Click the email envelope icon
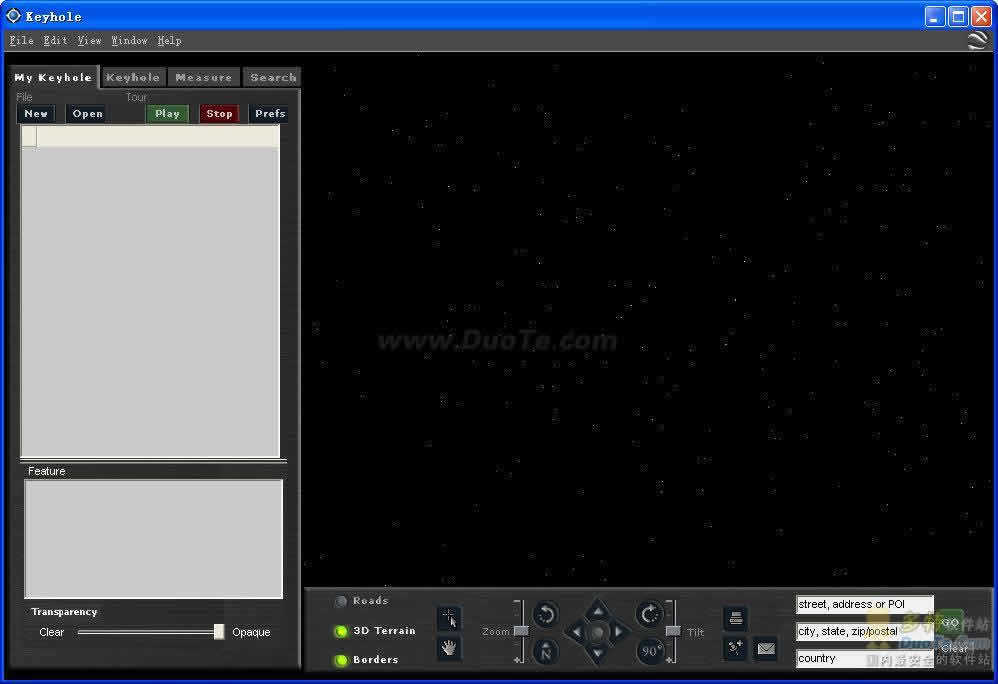998x684 pixels. pos(766,648)
